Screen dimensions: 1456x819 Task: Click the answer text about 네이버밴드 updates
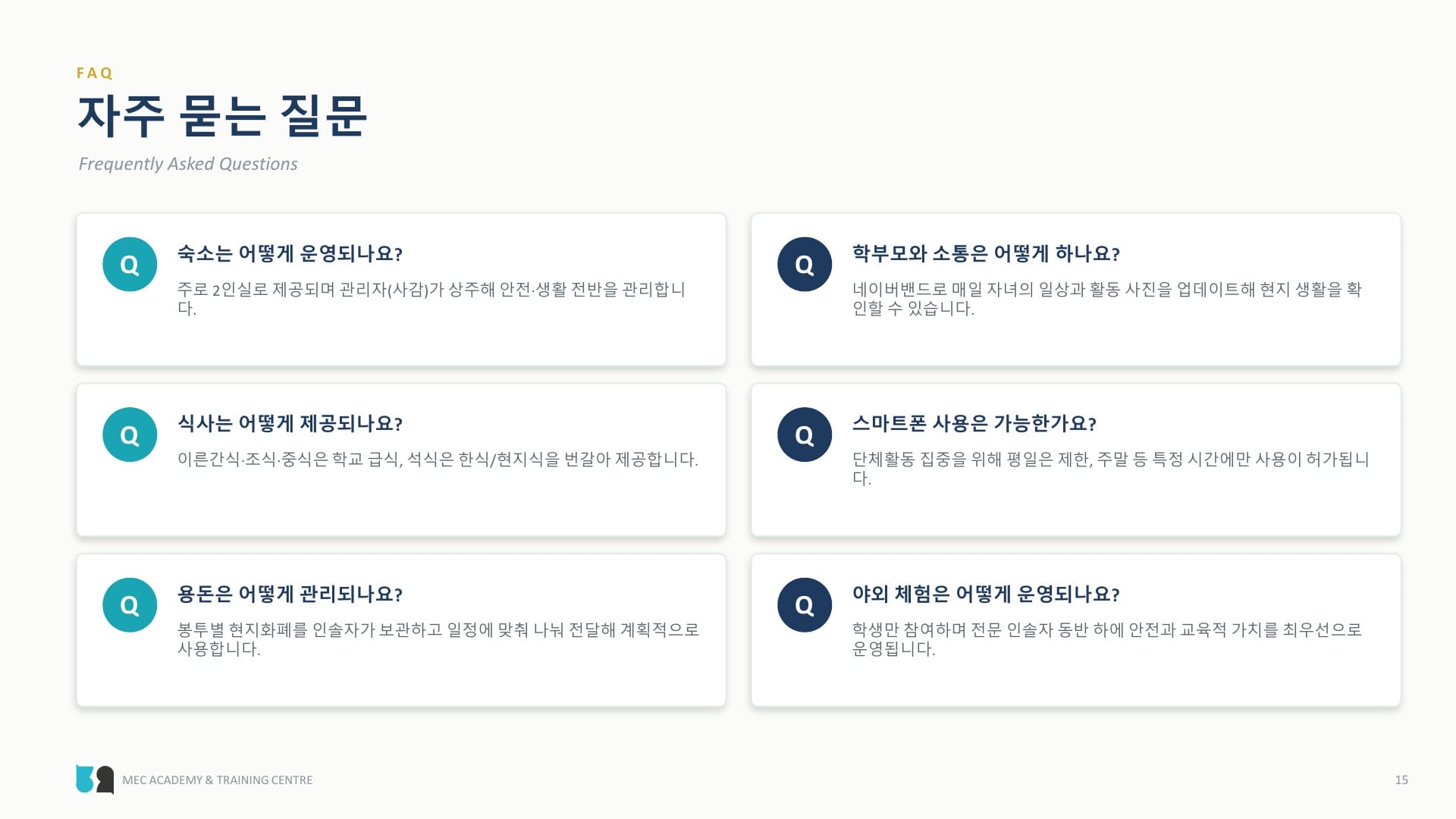pos(1107,299)
